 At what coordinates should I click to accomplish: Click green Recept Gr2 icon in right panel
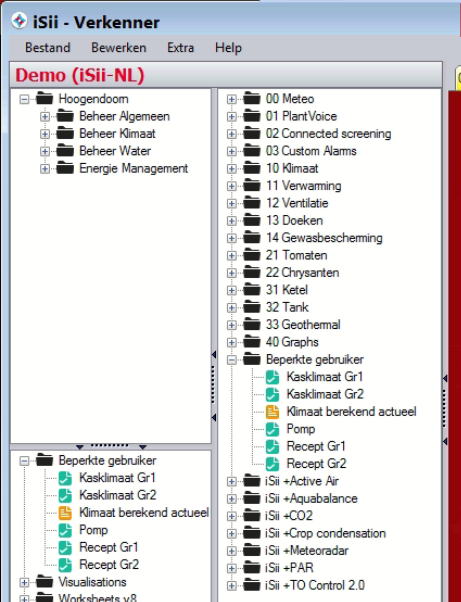[x=273, y=464]
